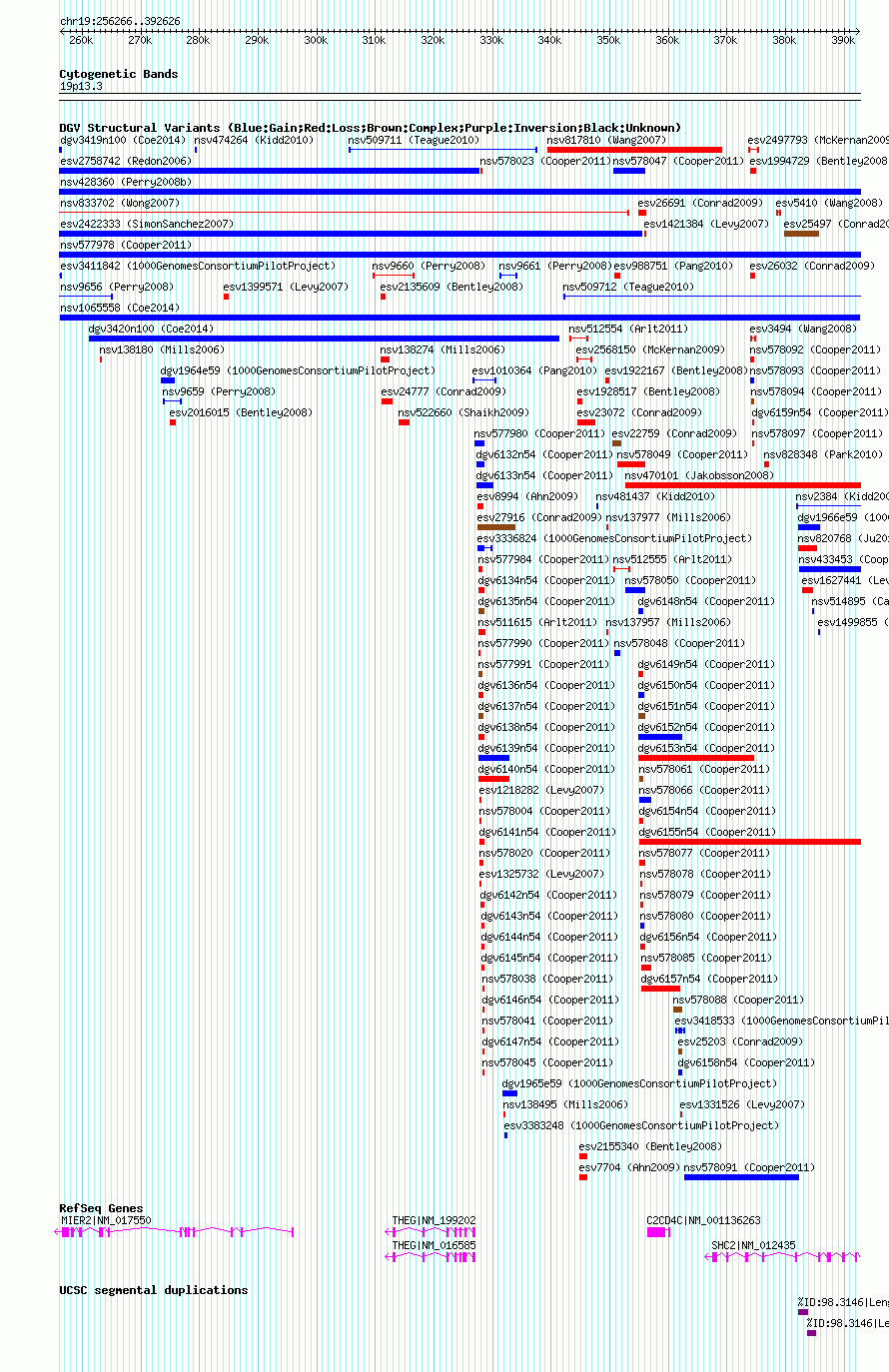Click the nsv578091 (Cooper2011) blue bar
The image size is (889, 1372).
point(741,1177)
